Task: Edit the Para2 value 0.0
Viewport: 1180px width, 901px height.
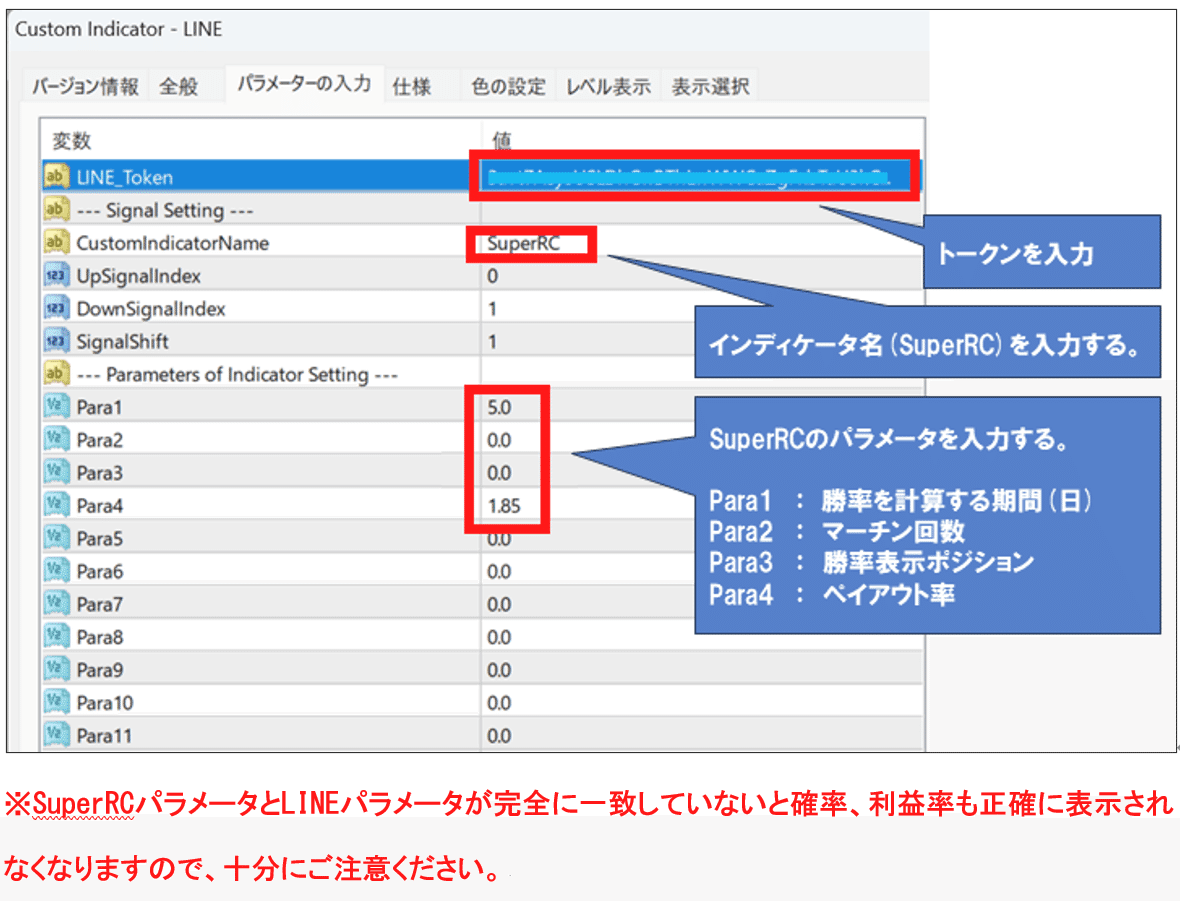Action: (x=499, y=440)
